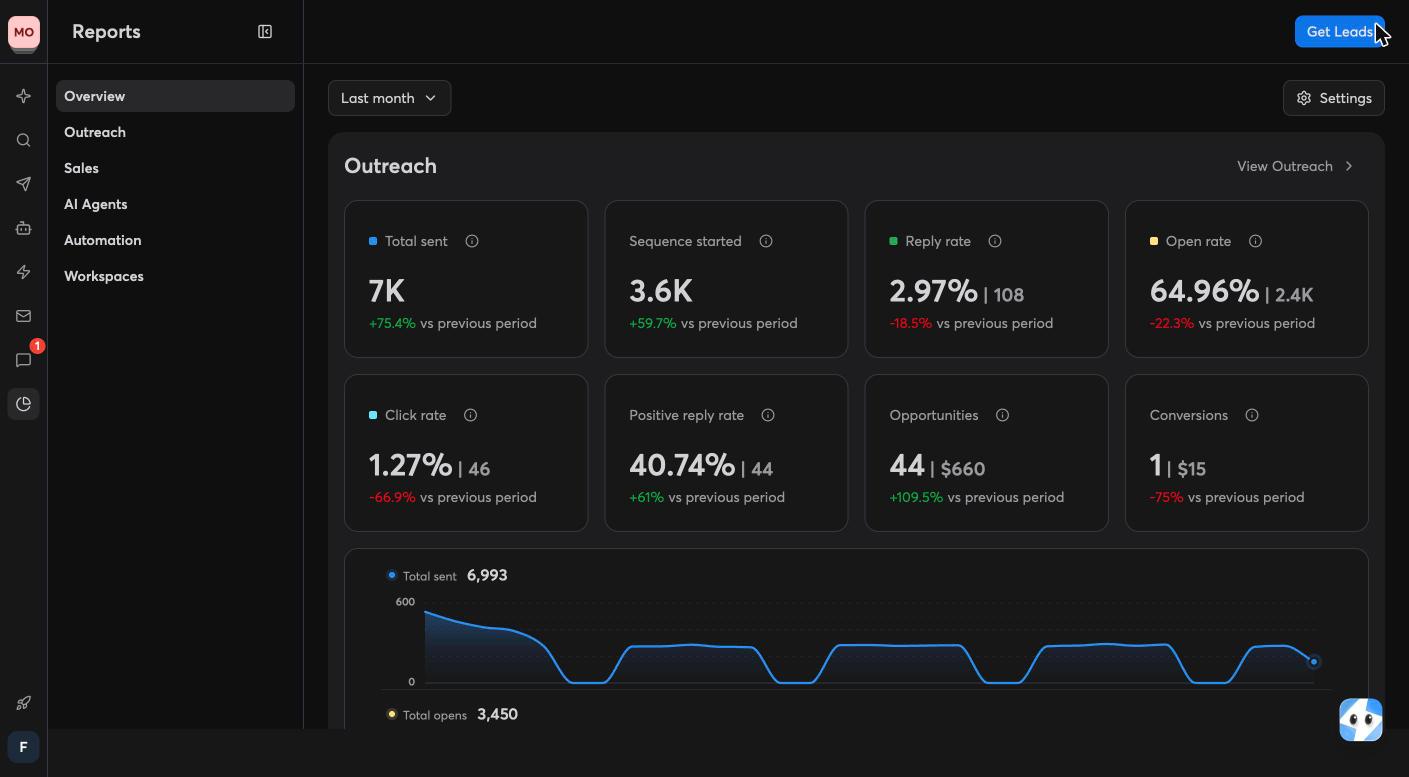The height and width of the screenshot is (777, 1409).
Task: Click the Get Leads button
Action: (x=1340, y=32)
